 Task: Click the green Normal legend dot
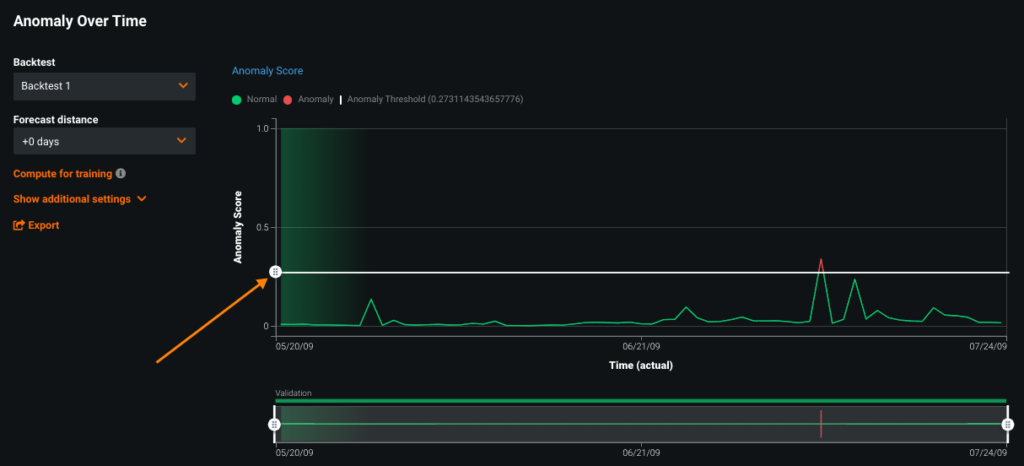click(237, 100)
